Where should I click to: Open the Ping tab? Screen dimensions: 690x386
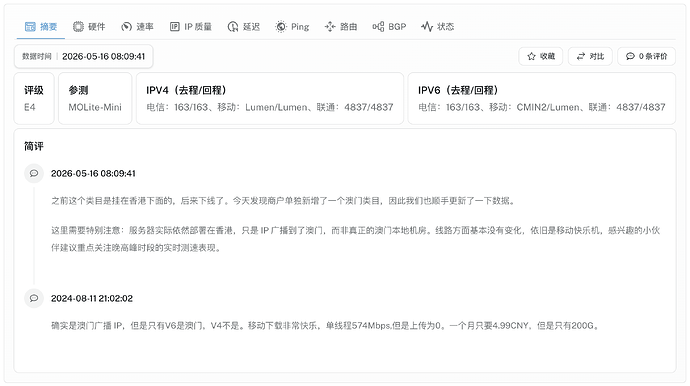(x=292, y=27)
